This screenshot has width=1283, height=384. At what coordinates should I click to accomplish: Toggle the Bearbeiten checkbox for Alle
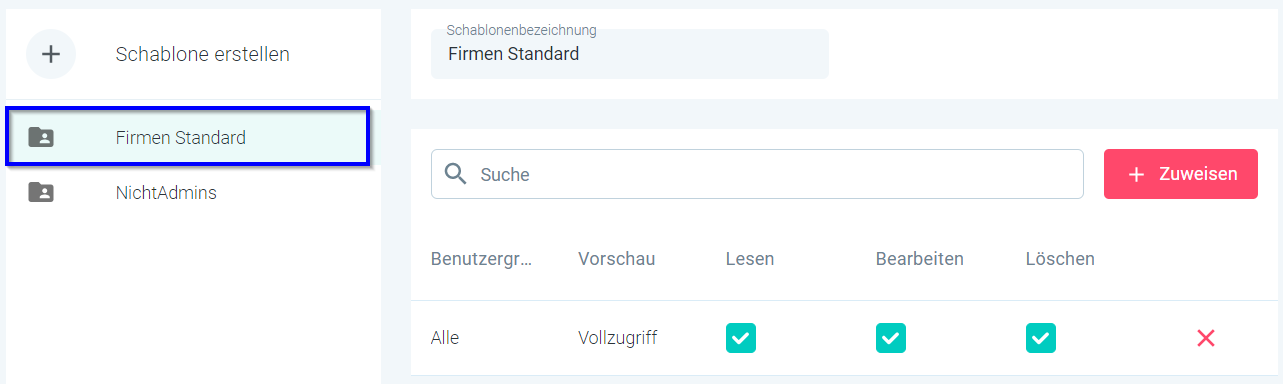point(891,338)
